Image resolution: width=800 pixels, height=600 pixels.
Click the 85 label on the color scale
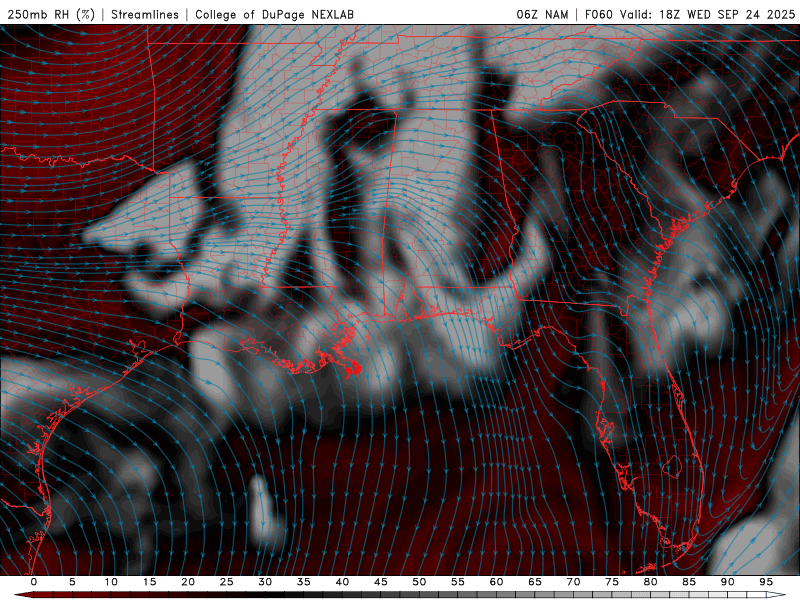(x=689, y=582)
